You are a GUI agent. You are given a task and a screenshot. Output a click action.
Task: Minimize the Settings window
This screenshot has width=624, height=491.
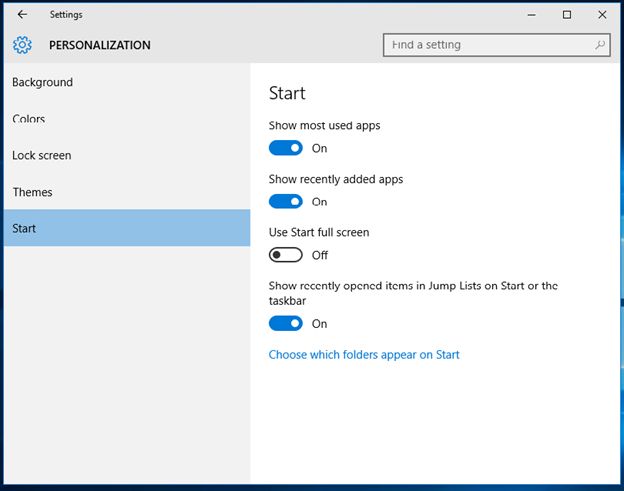(531, 15)
